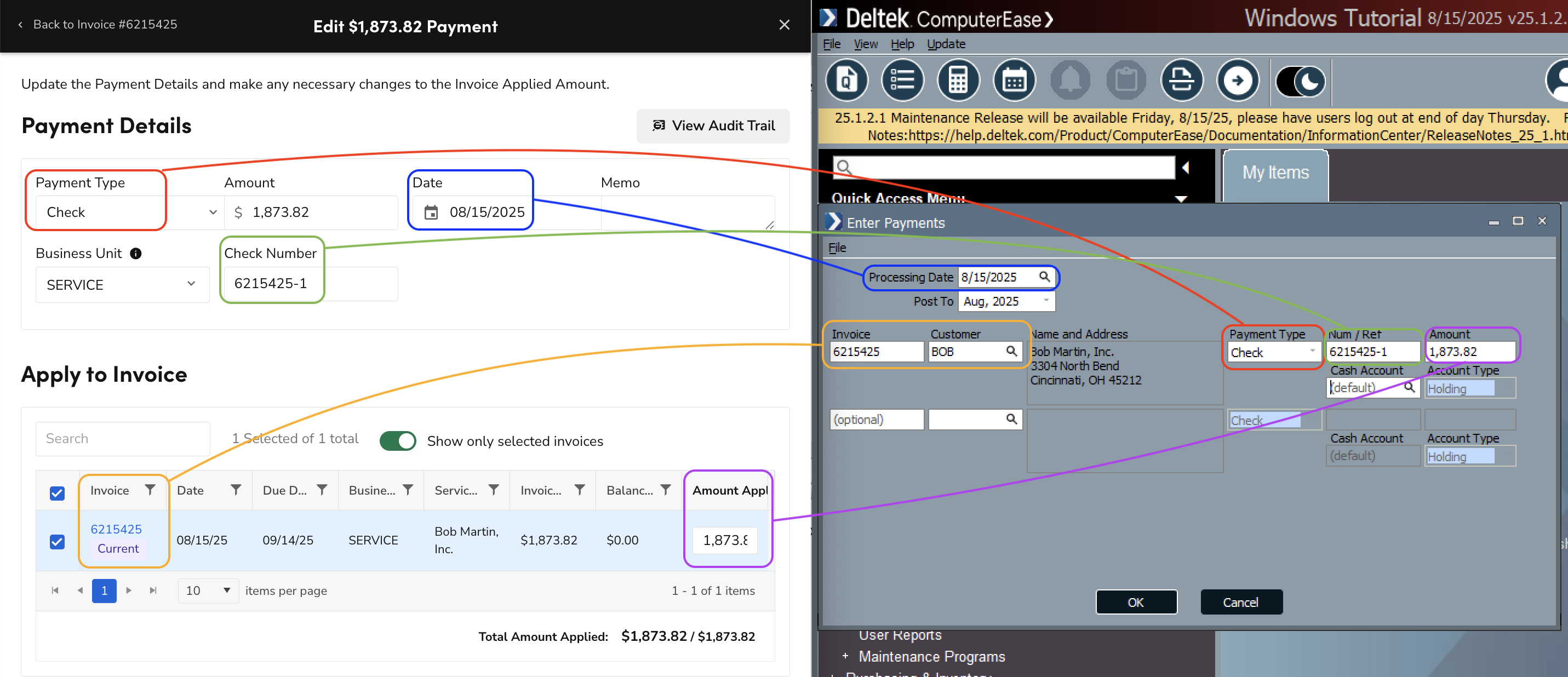Click the Balance column filter icon
Screen dimensions: 1568x677
click(x=665, y=490)
